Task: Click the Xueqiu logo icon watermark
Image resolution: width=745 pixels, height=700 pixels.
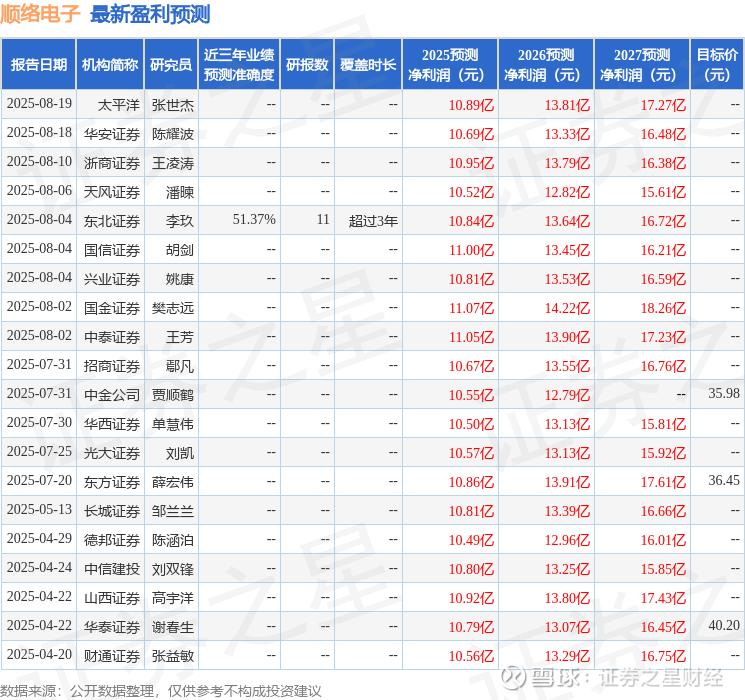Action: pyautogui.click(x=514, y=677)
